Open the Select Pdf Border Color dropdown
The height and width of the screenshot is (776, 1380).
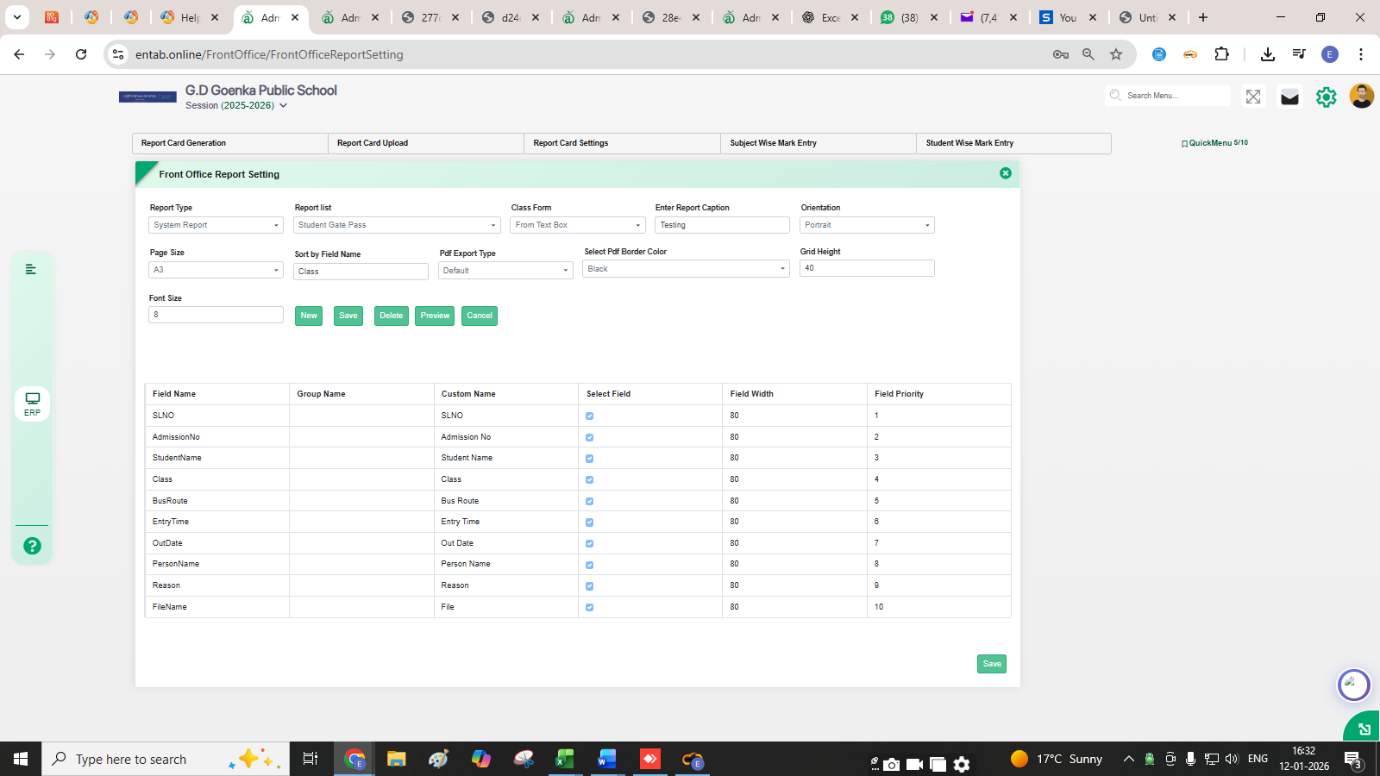pos(685,269)
